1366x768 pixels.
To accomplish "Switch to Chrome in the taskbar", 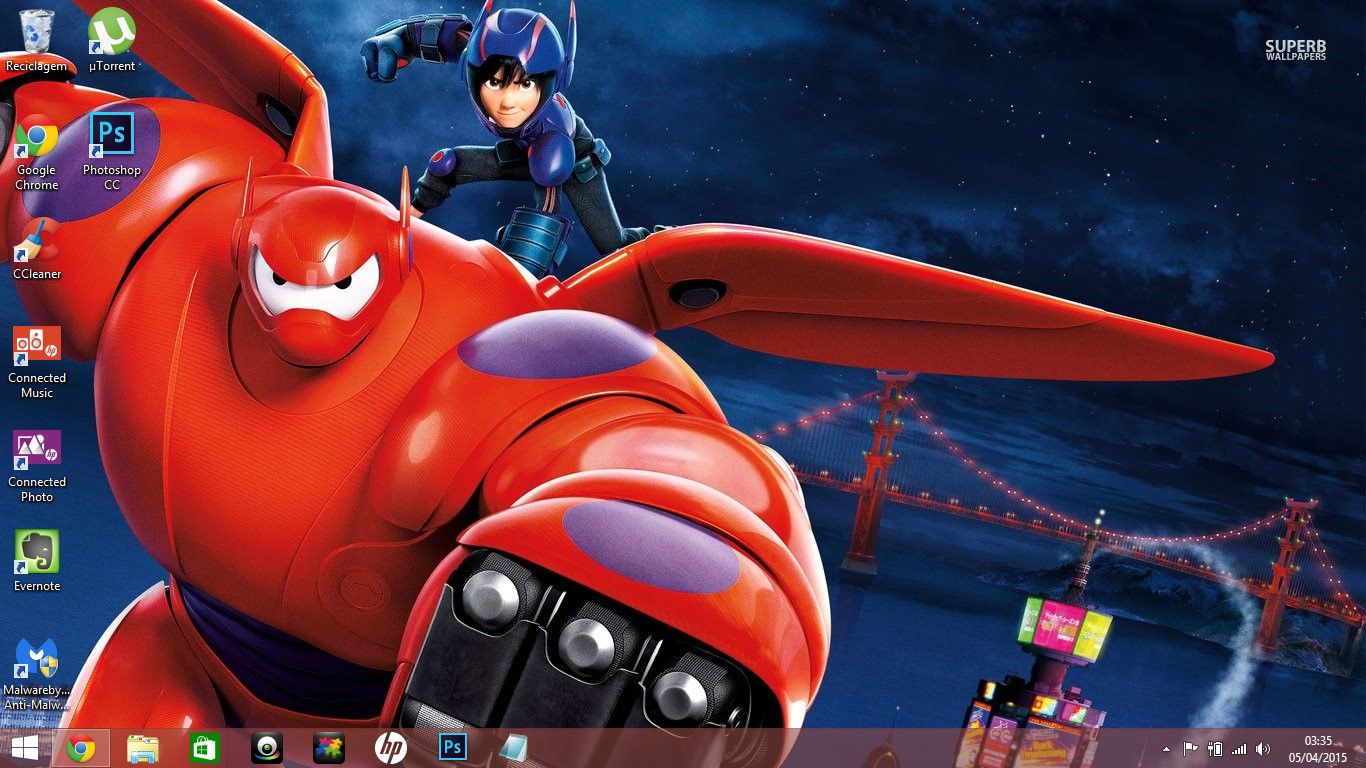I will tap(81, 748).
